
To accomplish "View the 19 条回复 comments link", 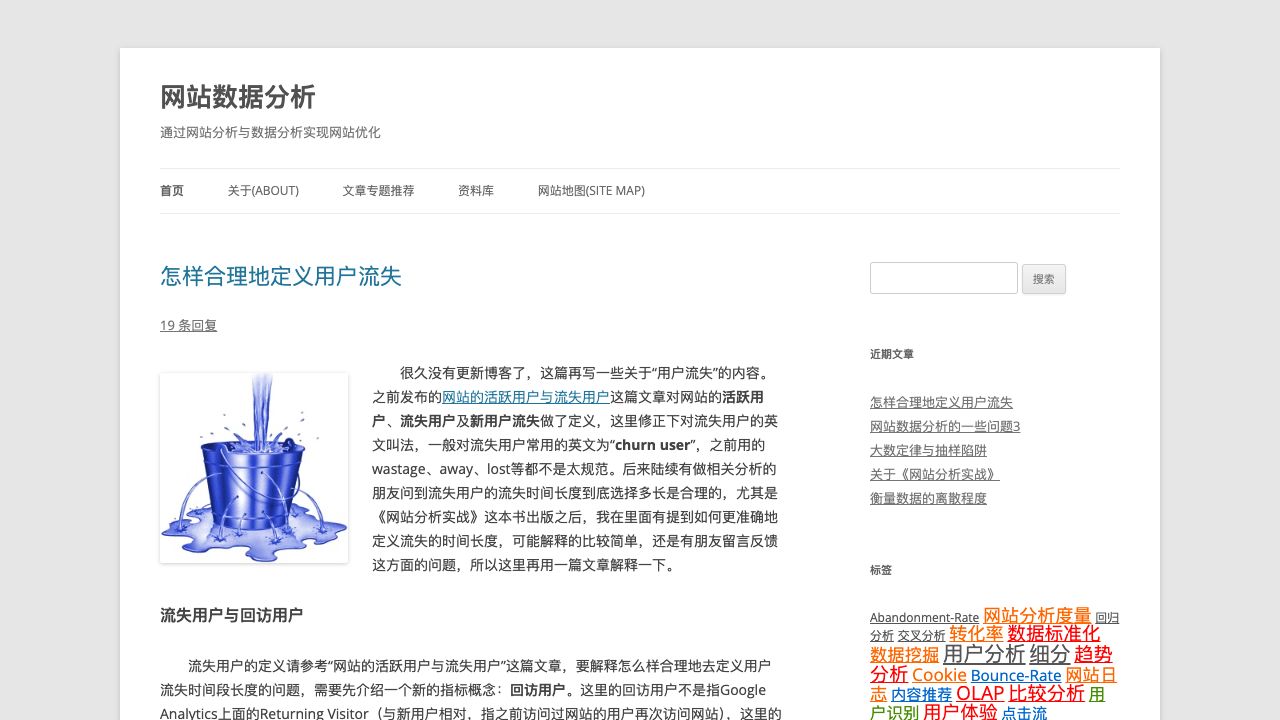I will point(188,325).
